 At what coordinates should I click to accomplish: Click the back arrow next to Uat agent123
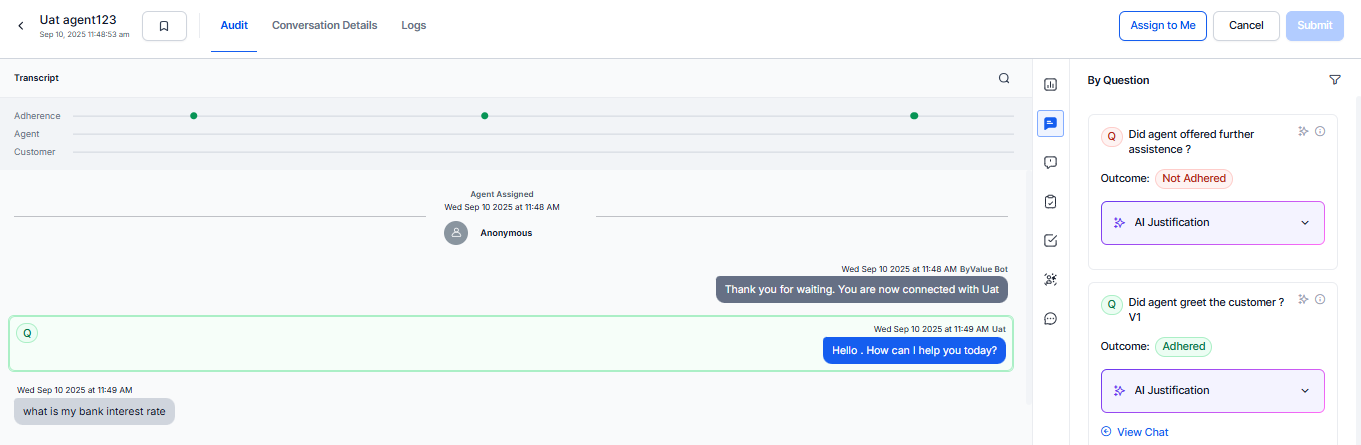[21, 26]
